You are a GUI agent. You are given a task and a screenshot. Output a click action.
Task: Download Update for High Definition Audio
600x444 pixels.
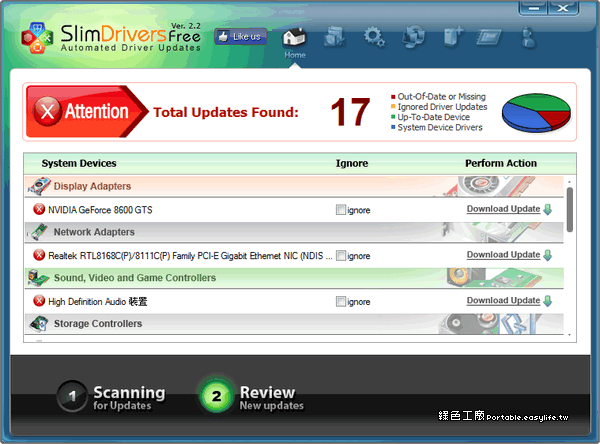tap(503, 300)
